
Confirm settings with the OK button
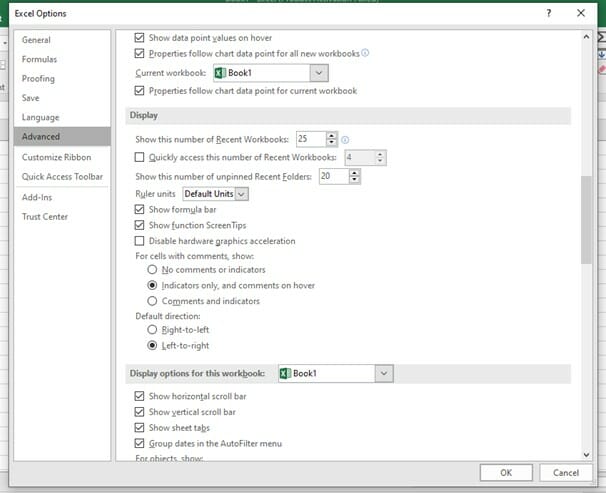click(x=506, y=473)
